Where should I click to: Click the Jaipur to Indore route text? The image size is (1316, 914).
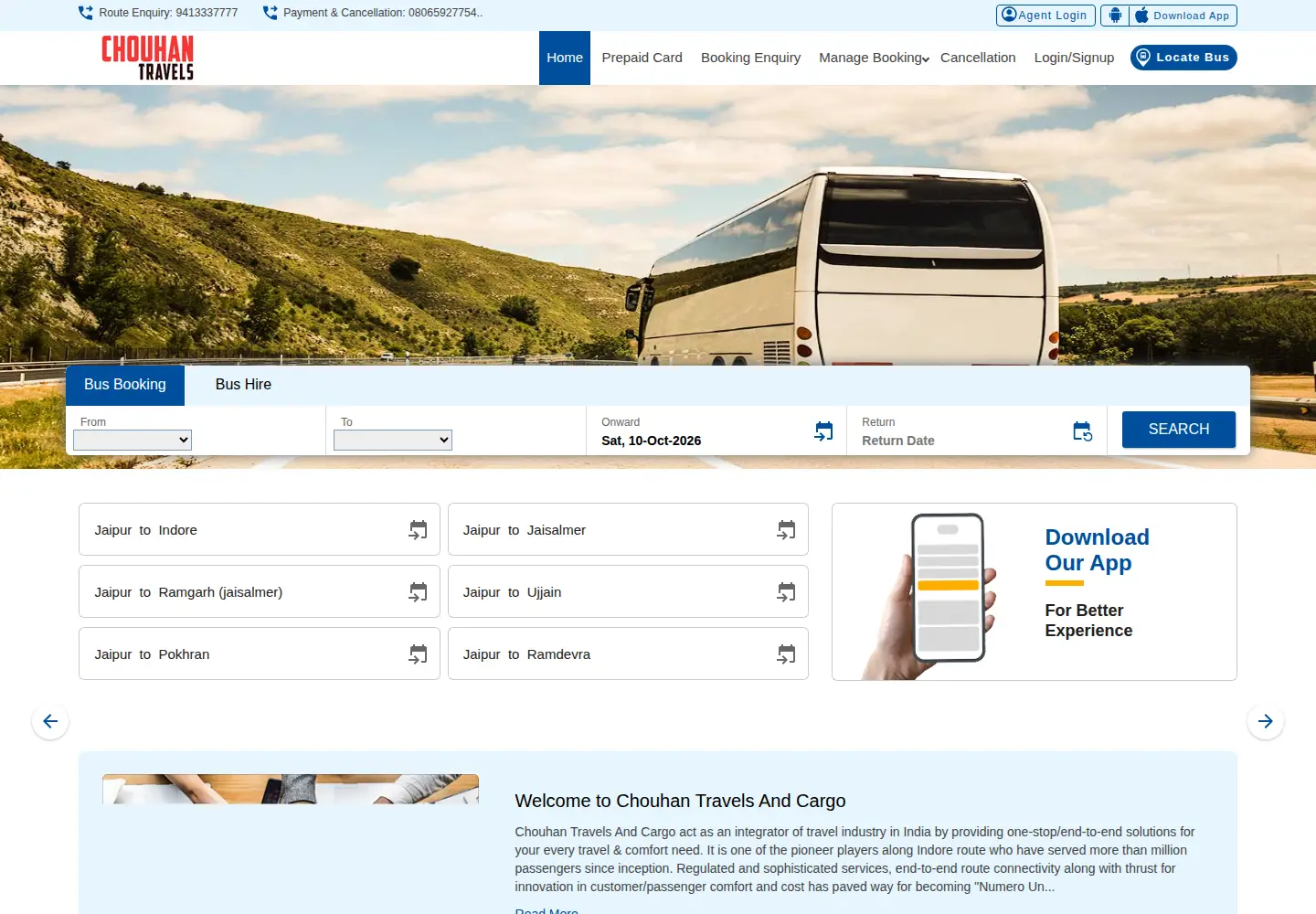146,530
